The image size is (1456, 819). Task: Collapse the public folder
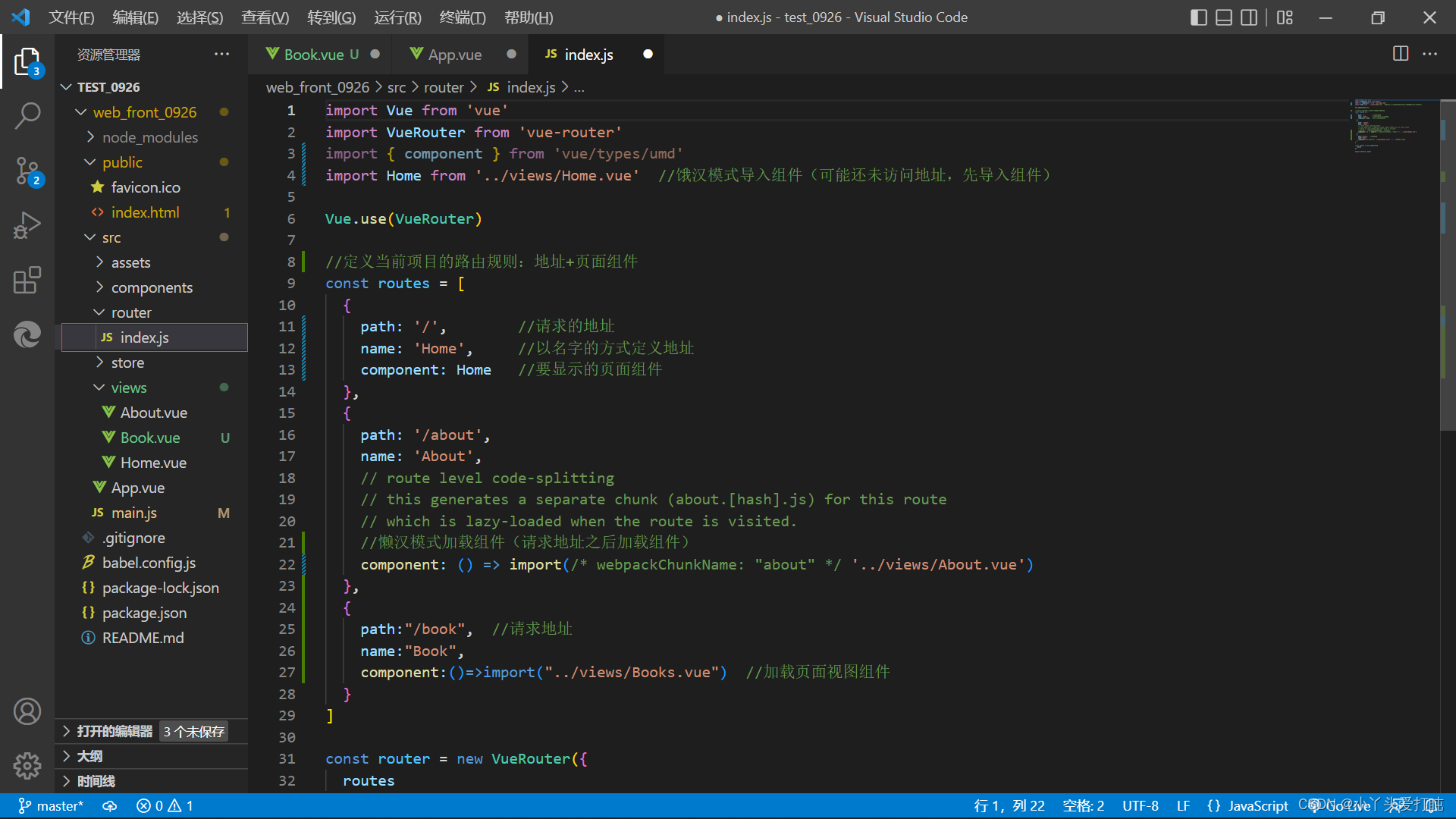pyautogui.click(x=90, y=162)
